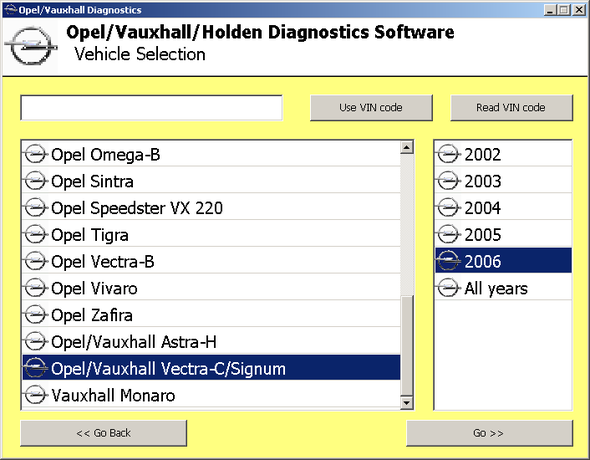The width and height of the screenshot is (590, 460).
Task: Pick Opel Vivaro in the vehicle list
Action: 211,288
